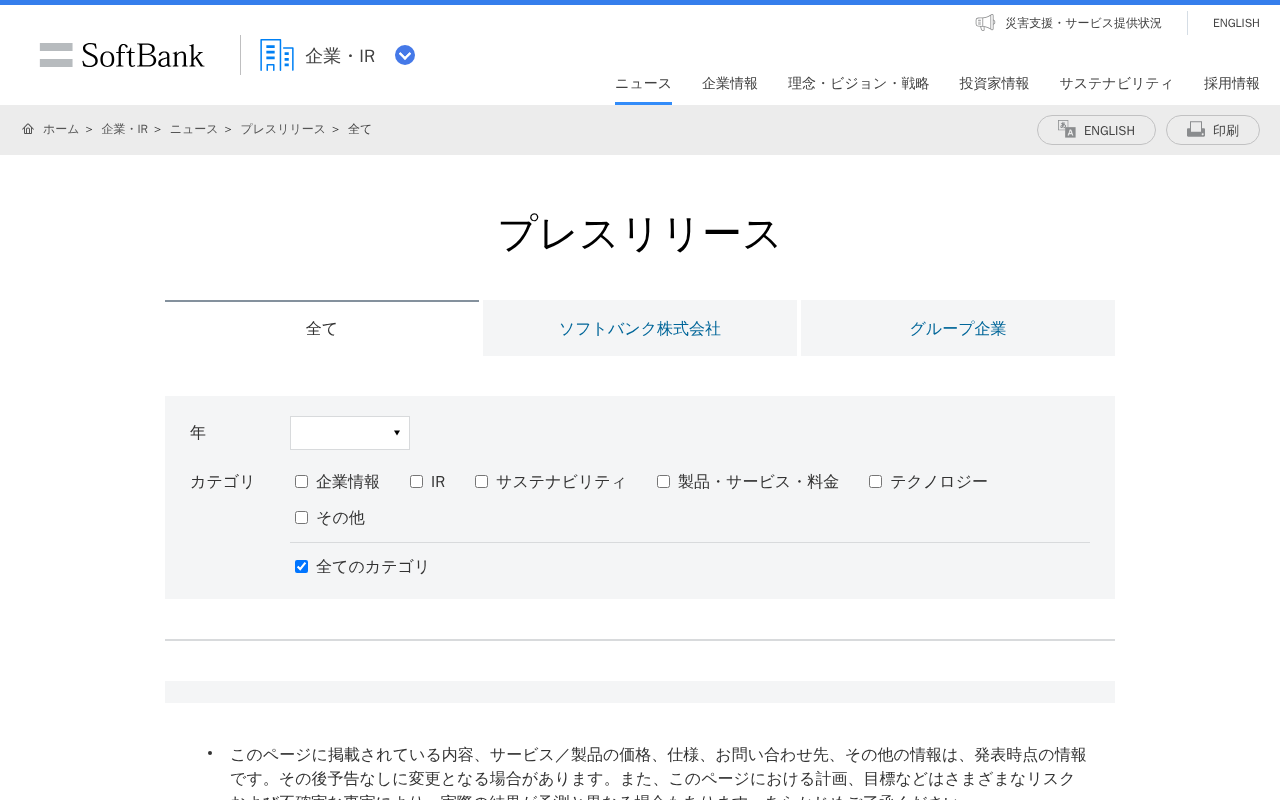Select the グループ企業 tab

958,328
